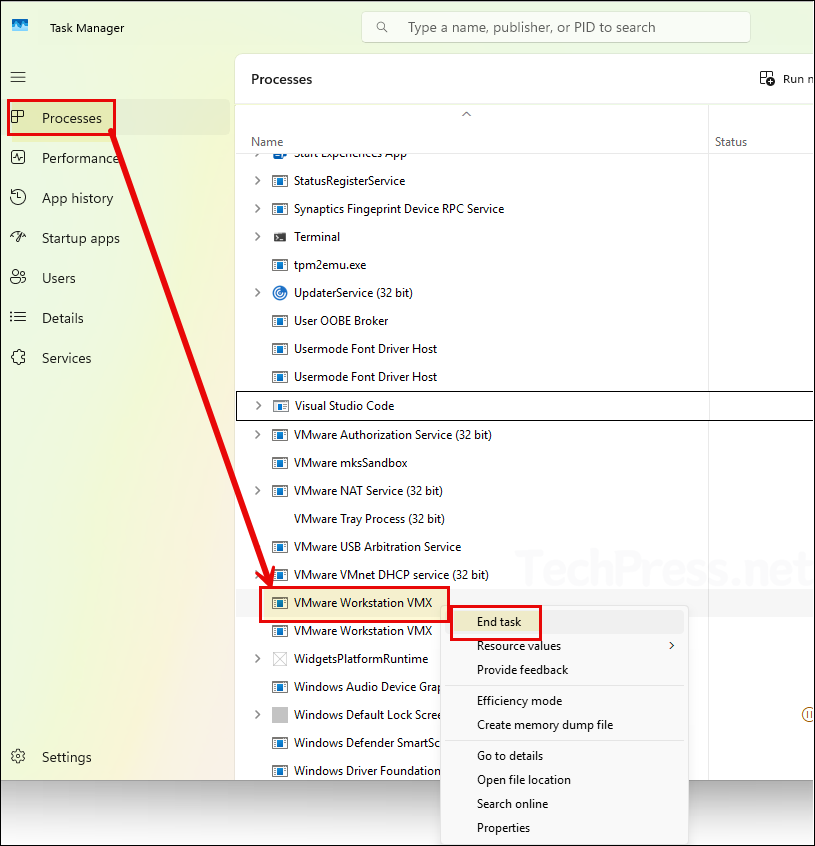Click the Run new task icon
815x846 pixels.
[766, 77]
